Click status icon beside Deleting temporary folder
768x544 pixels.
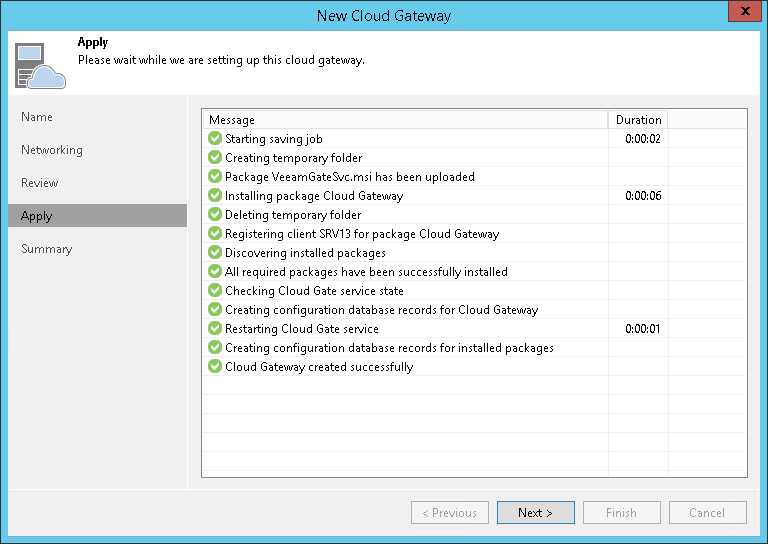[215, 215]
